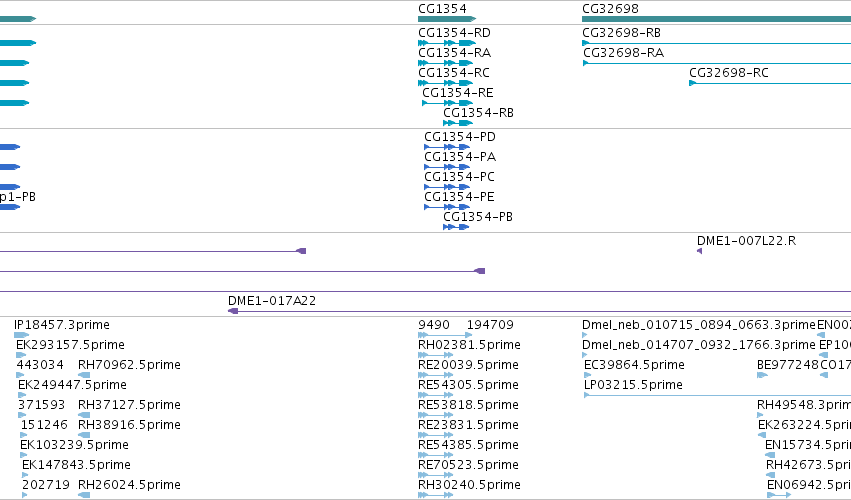Image resolution: width=851 pixels, height=500 pixels.
Task: Select EST RE20039.5prime
Action: point(468,365)
